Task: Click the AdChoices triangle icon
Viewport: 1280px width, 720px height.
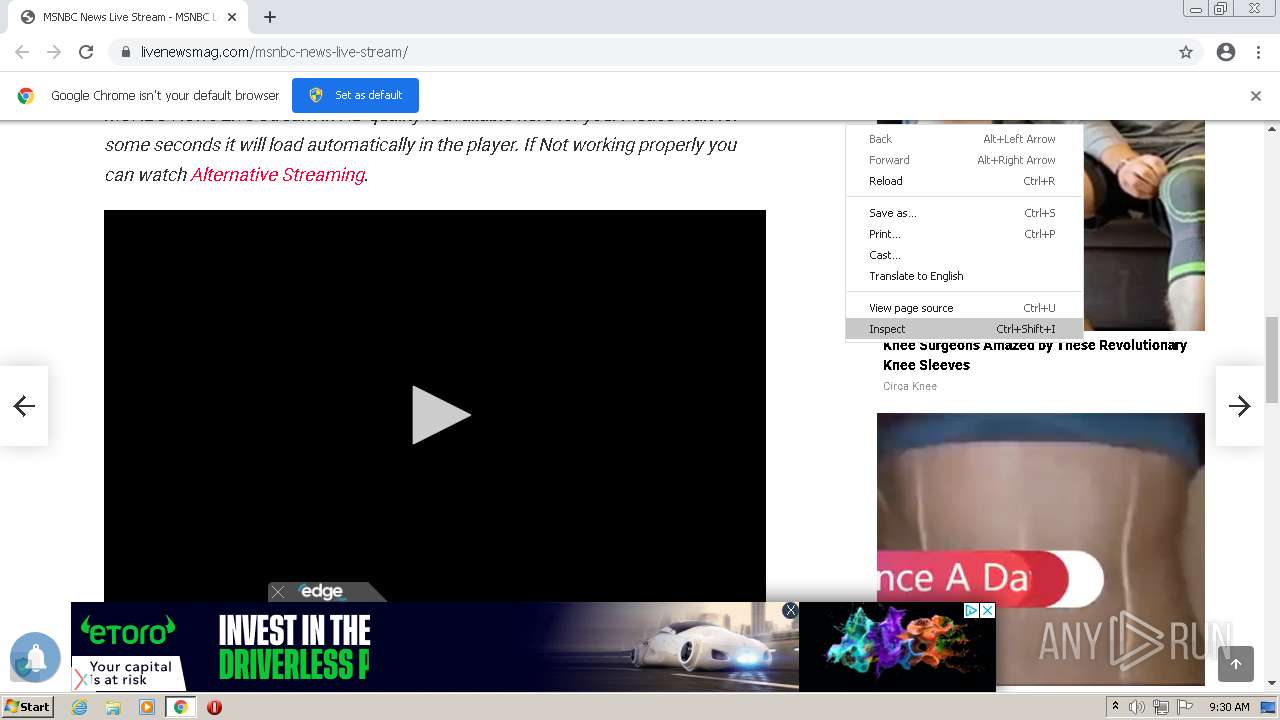Action: [x=971, y=610]
